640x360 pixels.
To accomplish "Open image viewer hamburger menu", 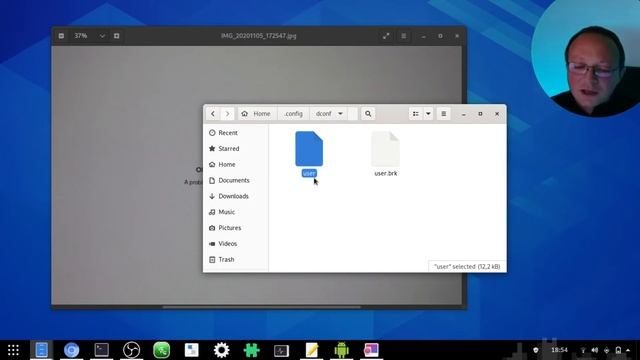I will click(404, 36).
